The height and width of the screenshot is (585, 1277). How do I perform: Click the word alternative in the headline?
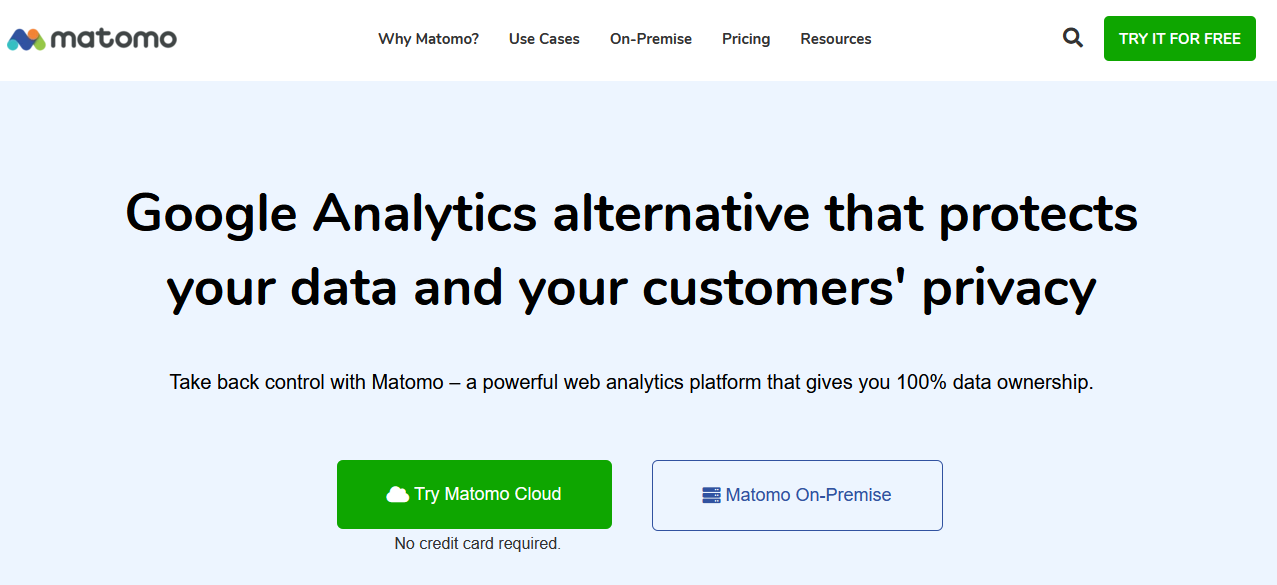click(x=681, y=213)
